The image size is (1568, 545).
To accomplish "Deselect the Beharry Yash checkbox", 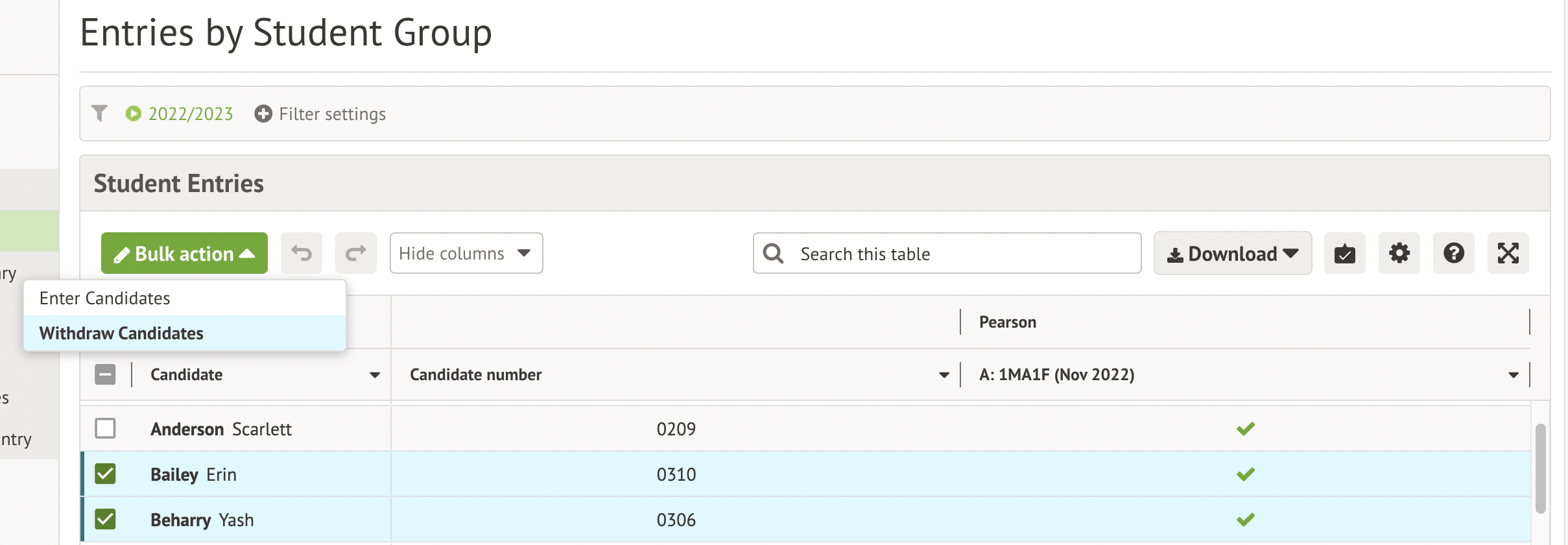I will [105, 519].
